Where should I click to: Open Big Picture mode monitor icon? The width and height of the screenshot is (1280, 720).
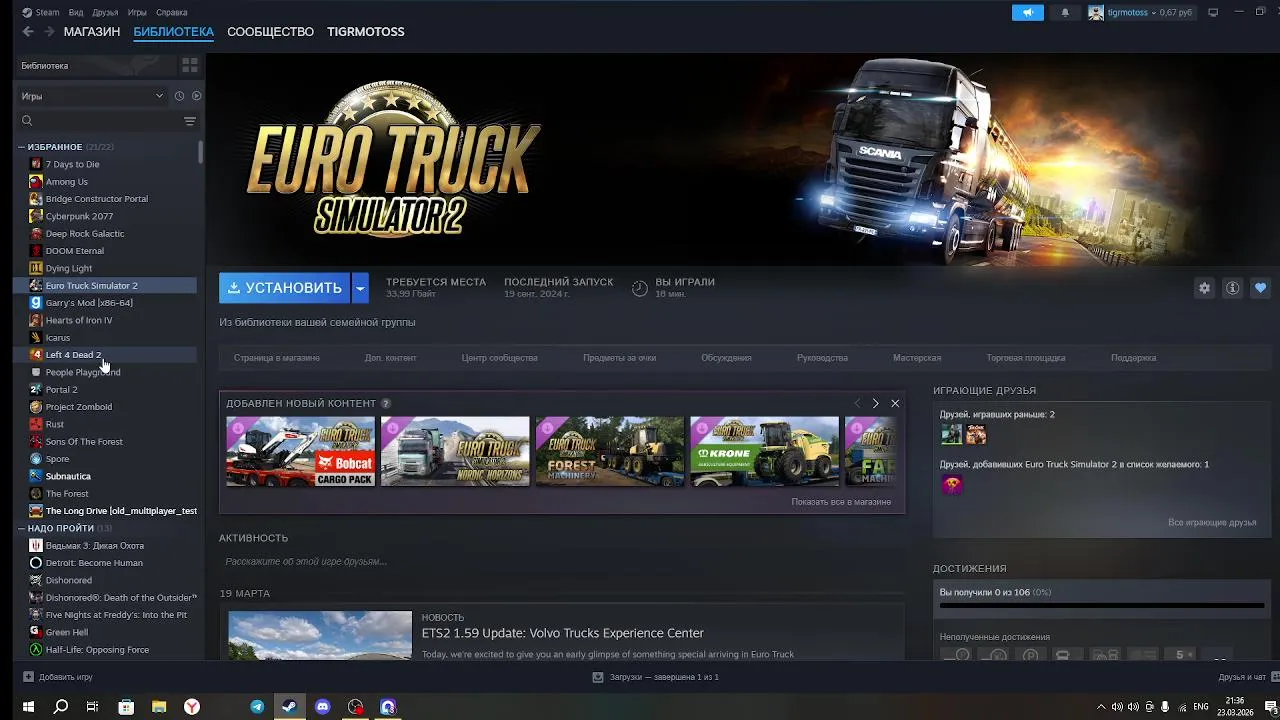click(x=1213, y=12)
